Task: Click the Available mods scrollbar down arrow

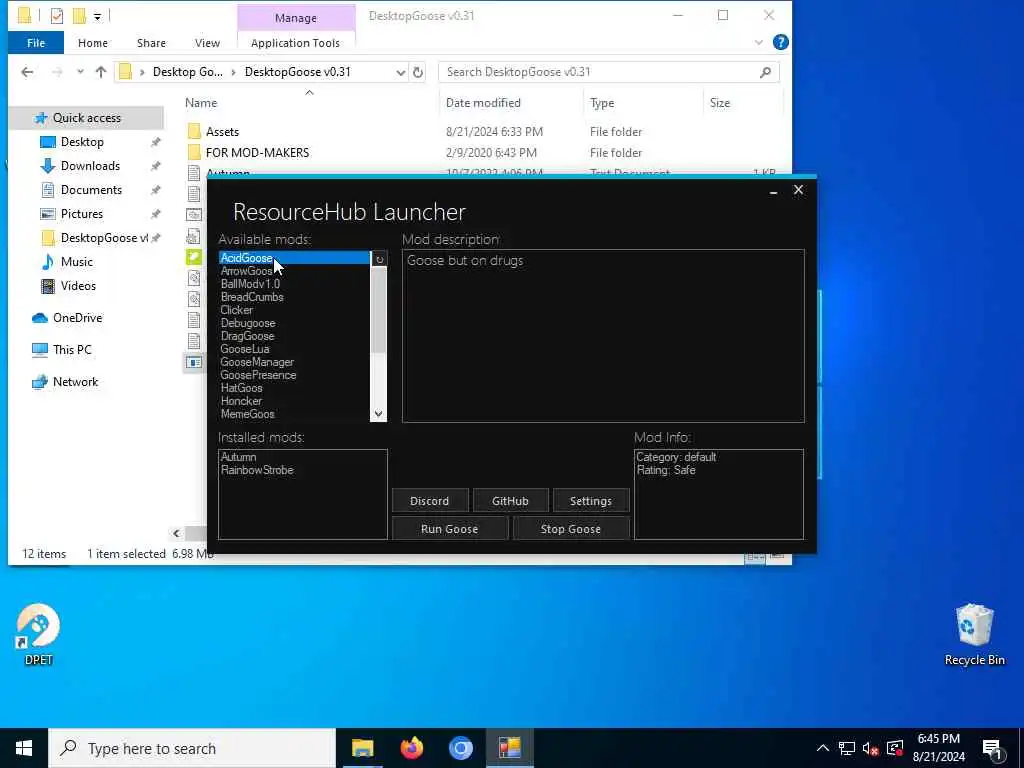Action: (x=378, y=414)
